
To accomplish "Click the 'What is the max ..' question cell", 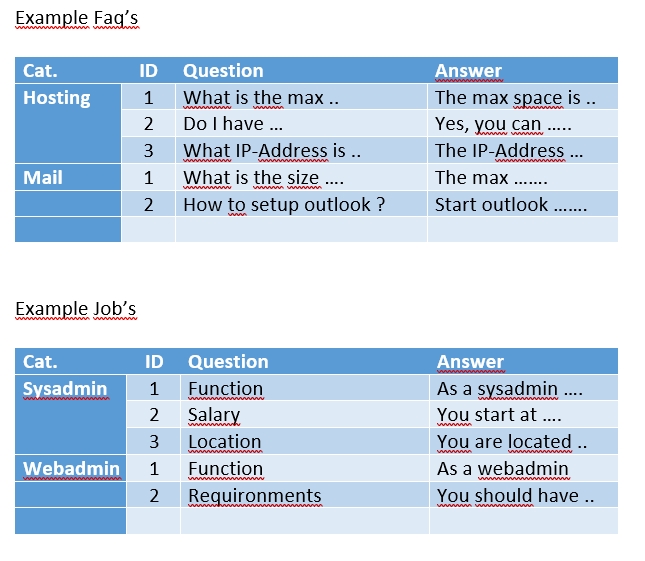I will 258,98.
